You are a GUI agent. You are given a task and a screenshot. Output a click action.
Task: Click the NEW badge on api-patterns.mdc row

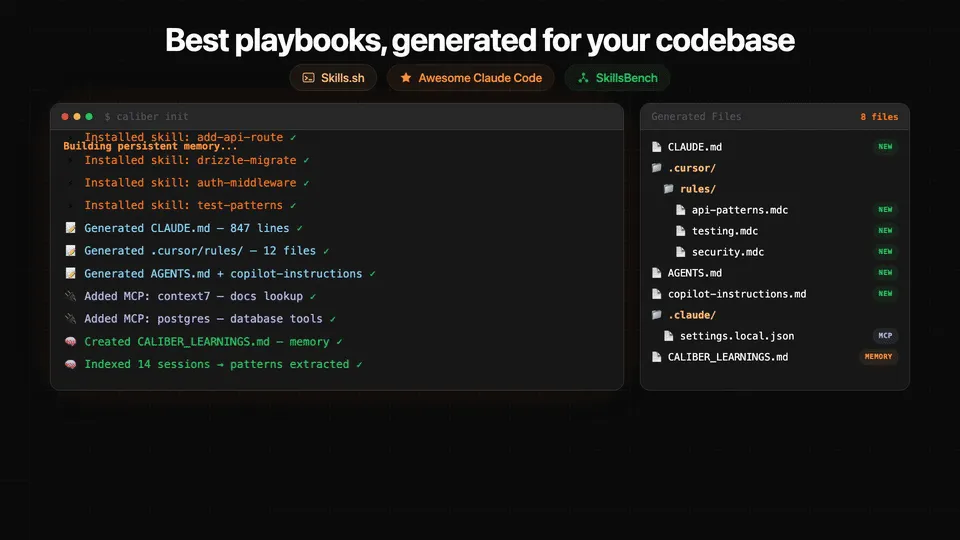tap(885, 210)
